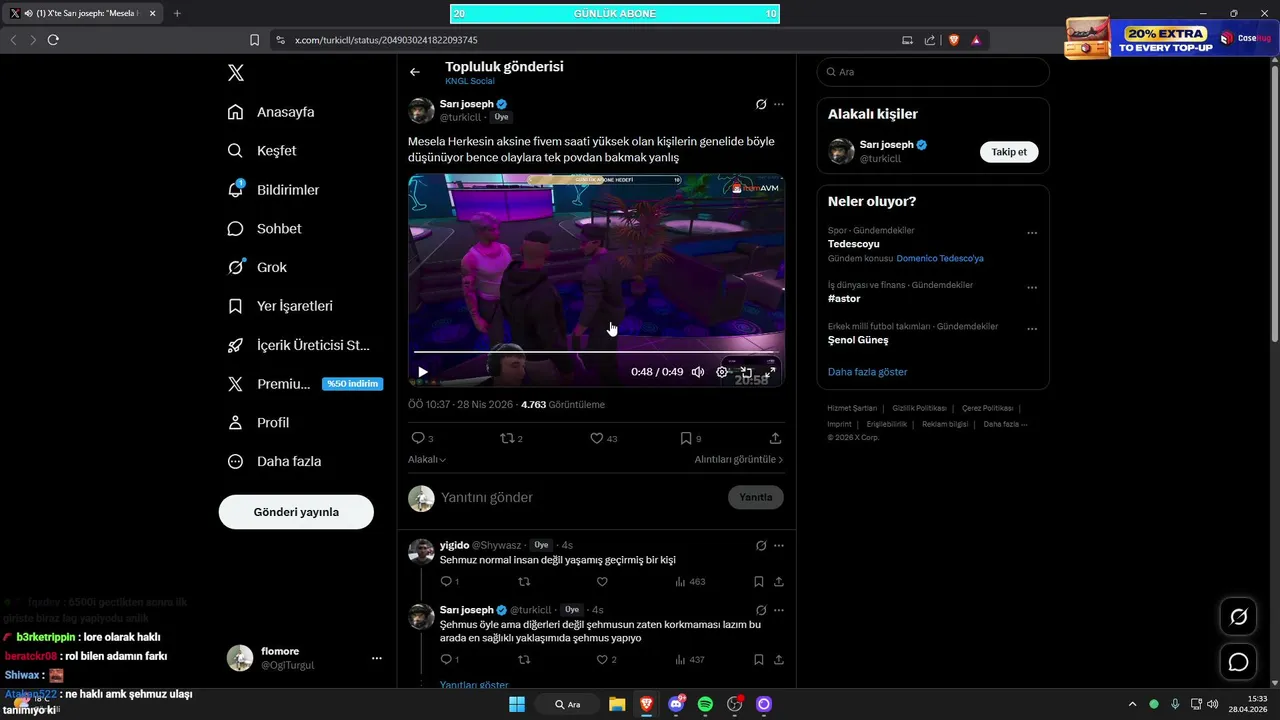
Task: Open options for Şenol Güneş trend
Action: point(1032,328)
